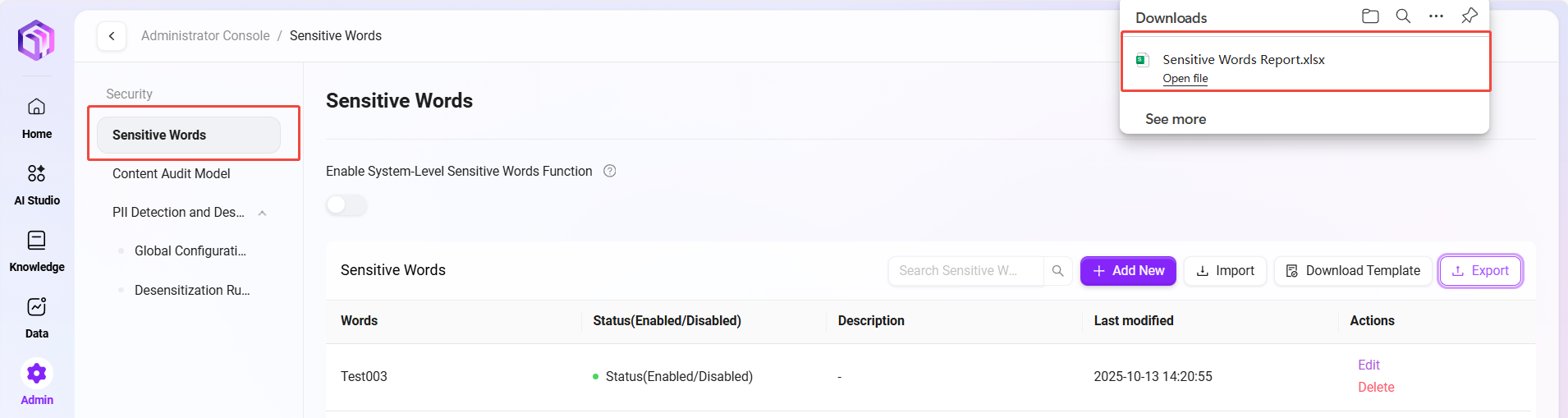Image resolution: width=1568 pixels, height=418 pixels.
Task: Open the downloads folder icon
Action: [1370, 16]
